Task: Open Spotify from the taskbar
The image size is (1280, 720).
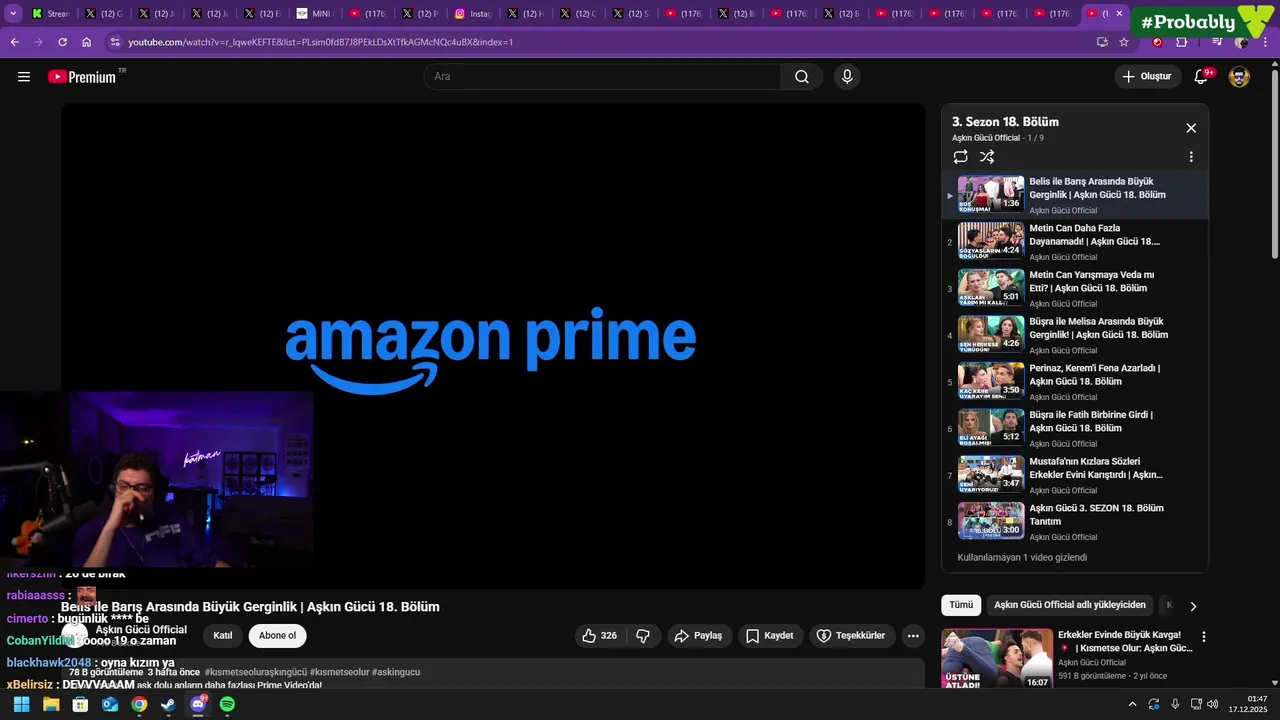Action: (x=227, y=705)
